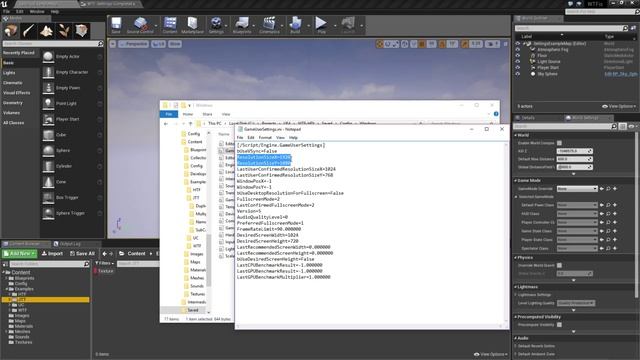
Task: Open View Options in World Outliner
Action: tap(619, 107)
